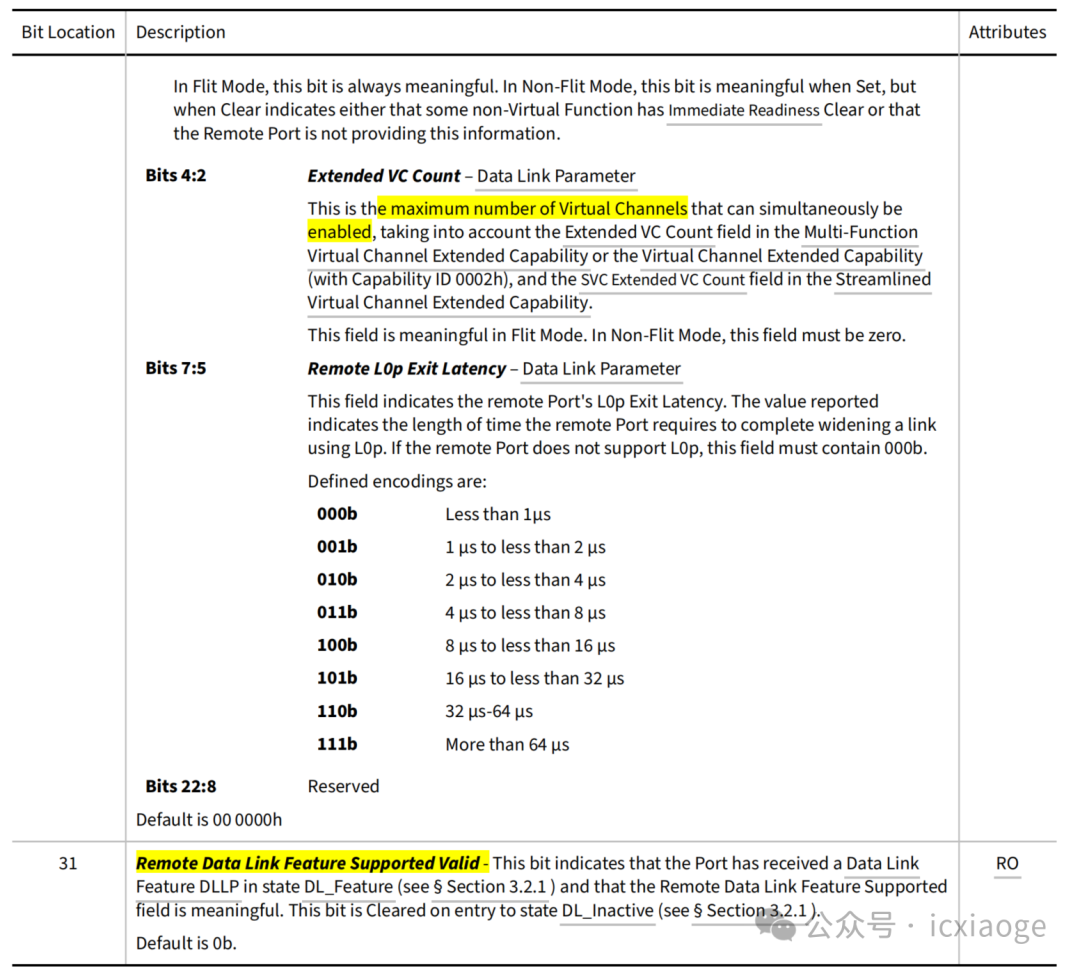
Task: Click the 111b encoding value
Action: (x=337, y=745)
